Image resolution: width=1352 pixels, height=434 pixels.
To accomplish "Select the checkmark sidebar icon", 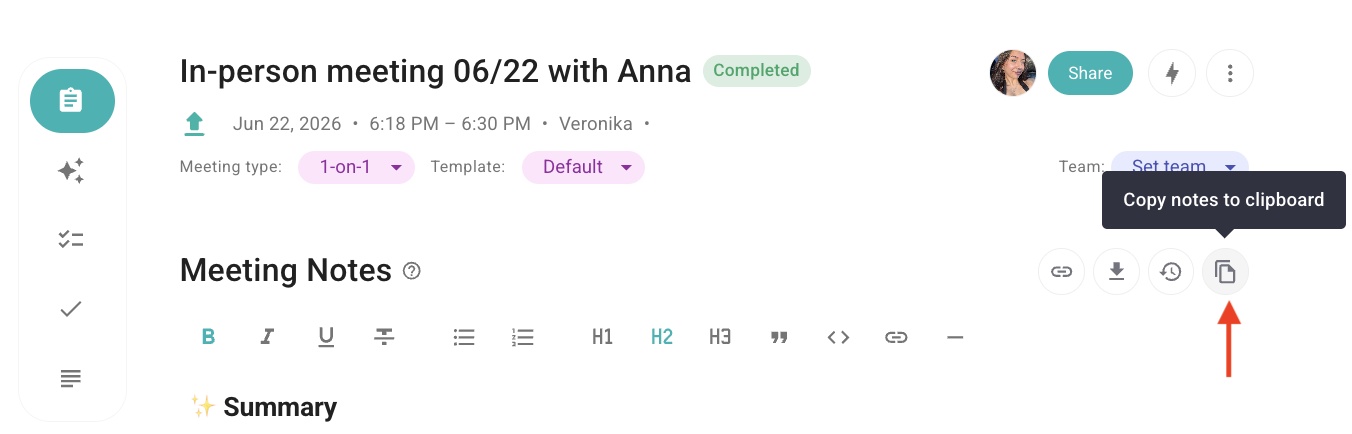I will click(71, 309).
